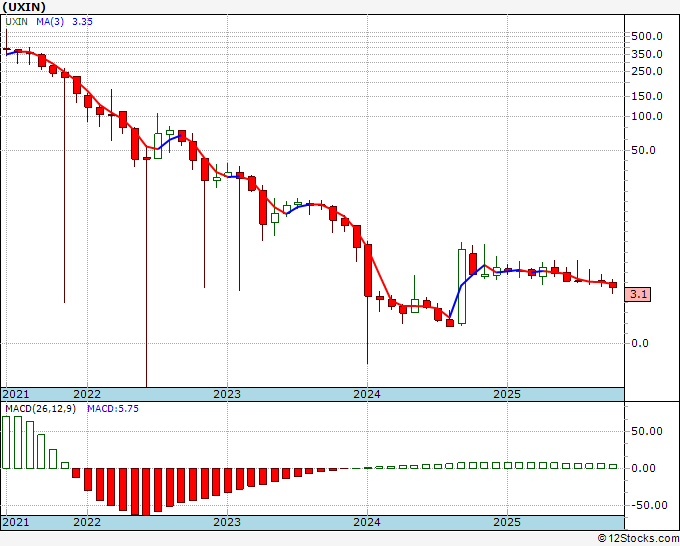The width and height of the screenshot is (680, 546).
Task: Click the current price tag 3.1
Action: tap(638, 294)
